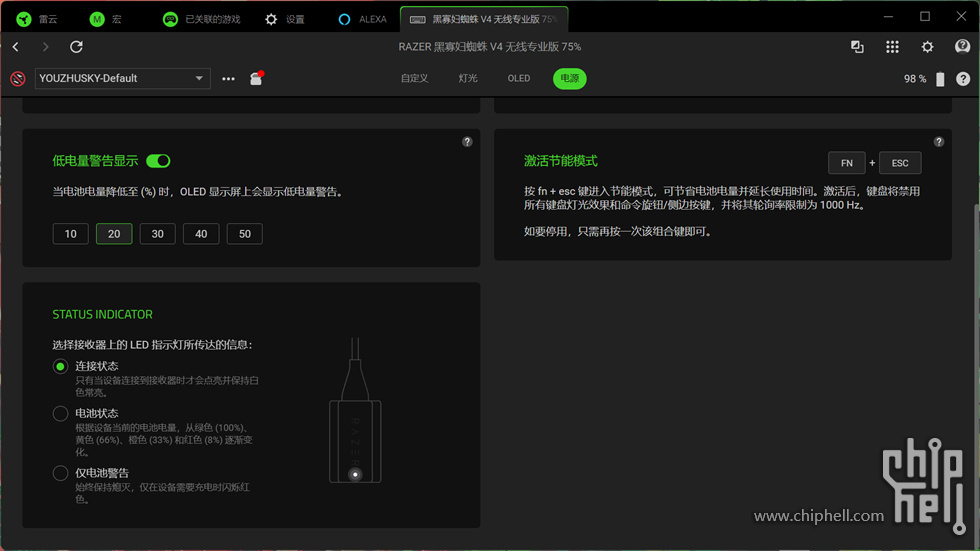Open the 已关联的游戏 tab
The height and width of the screenshot is (551, 980).
(x=201, y=19)
